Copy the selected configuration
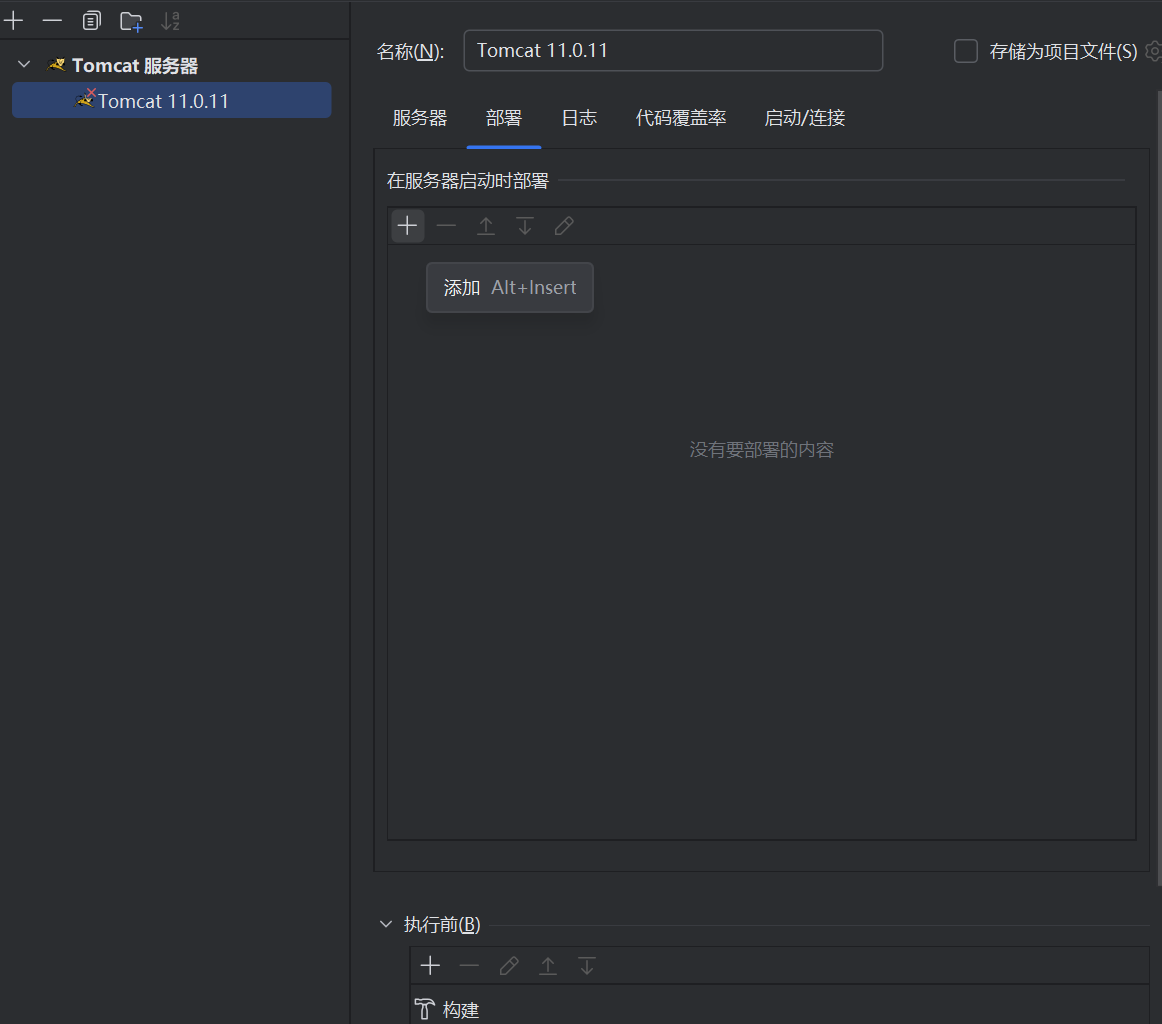1162x1024 pixels. click(x=91, y=21)
